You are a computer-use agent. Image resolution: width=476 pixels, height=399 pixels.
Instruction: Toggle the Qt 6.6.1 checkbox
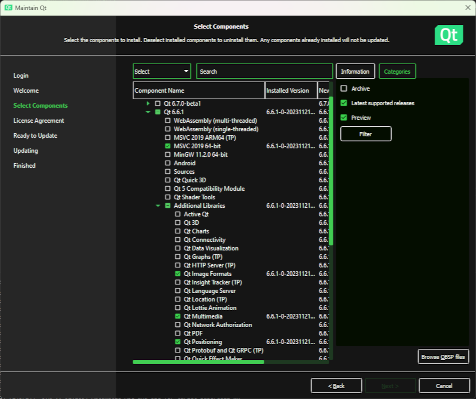point(158,112)
